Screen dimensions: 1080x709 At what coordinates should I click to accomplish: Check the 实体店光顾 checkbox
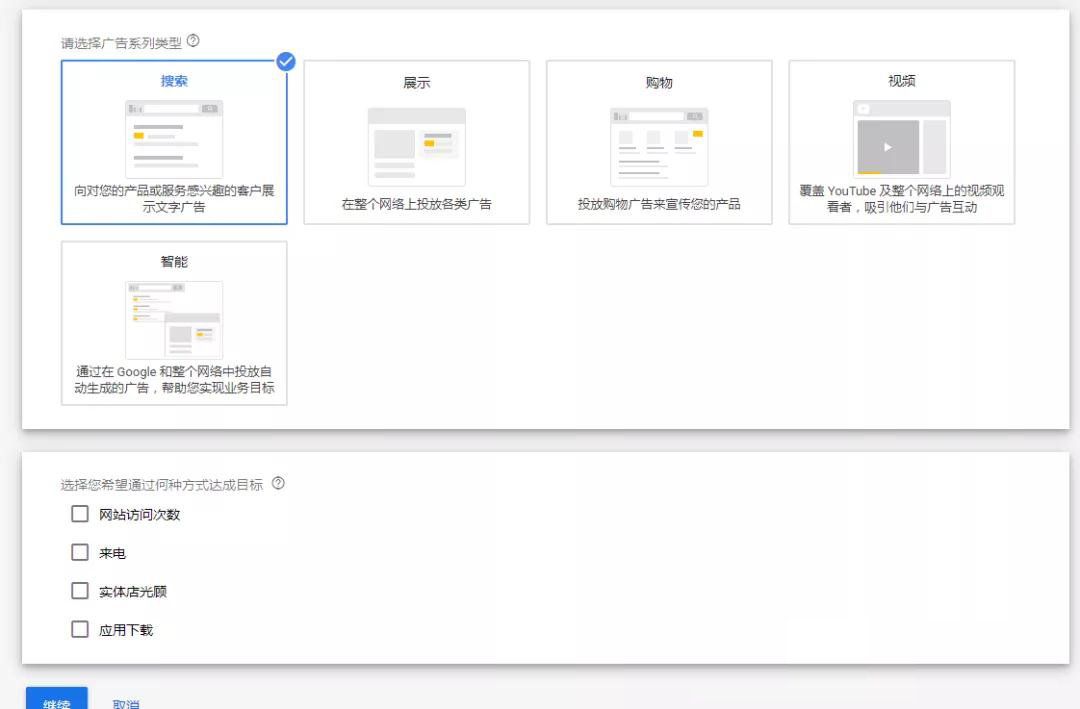[80, 591]
